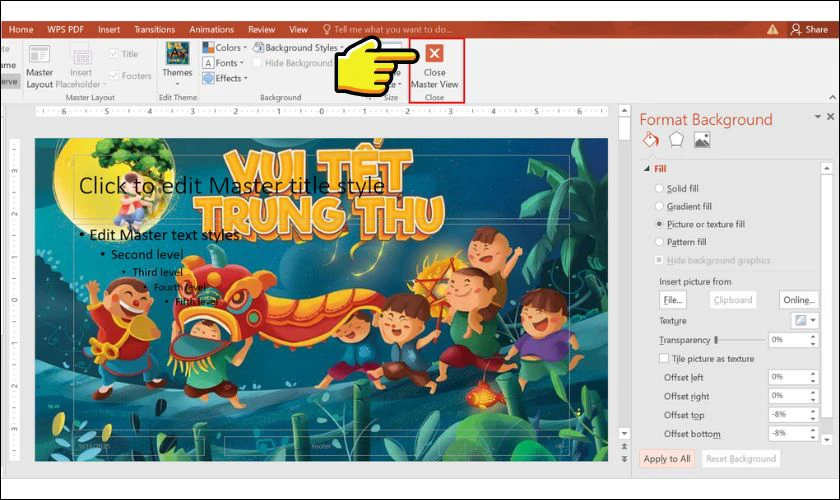
Task: Open the Texture dropdown picker
Action: [x=805, y=320]
